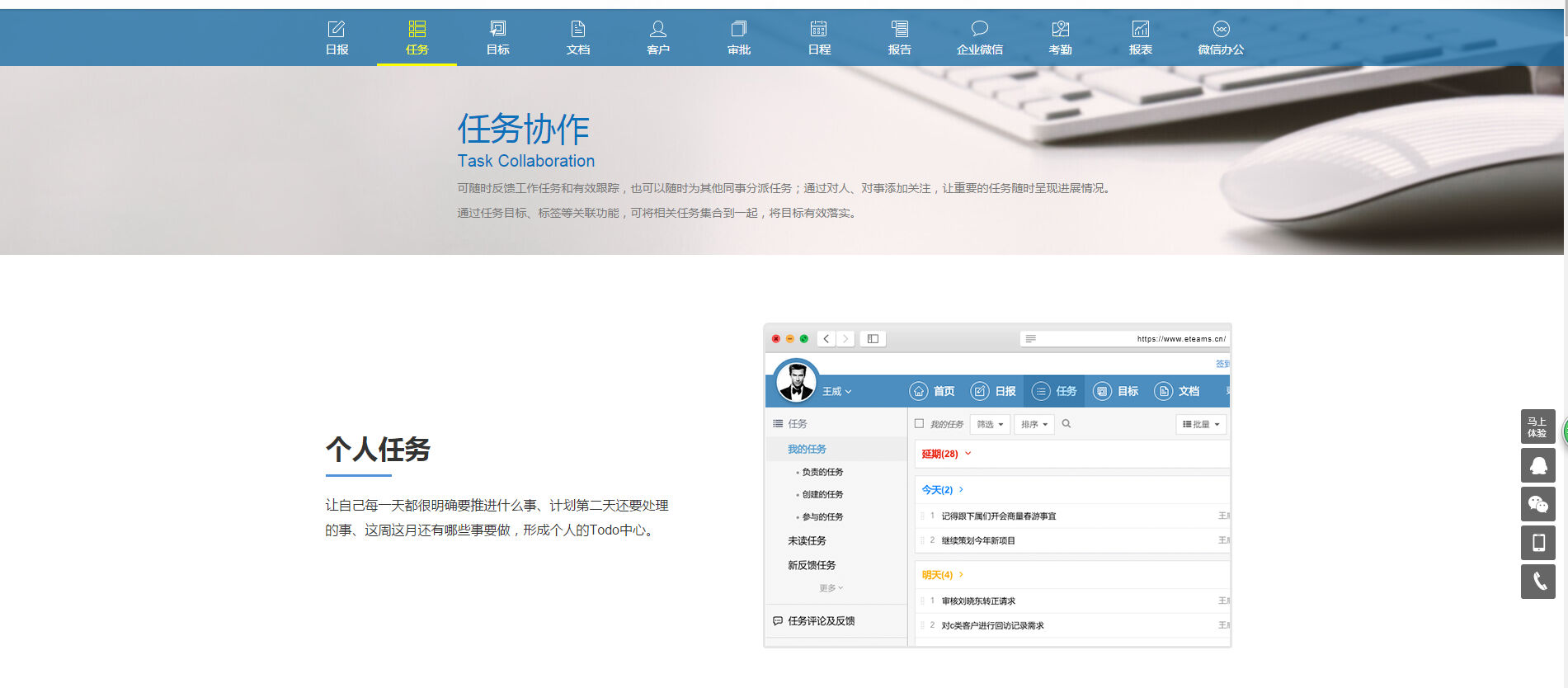The width and height of the screenshot is (1568, 688).
Task: Expand the 延期(28) overdue section
Action: click(x=946, y=454)
